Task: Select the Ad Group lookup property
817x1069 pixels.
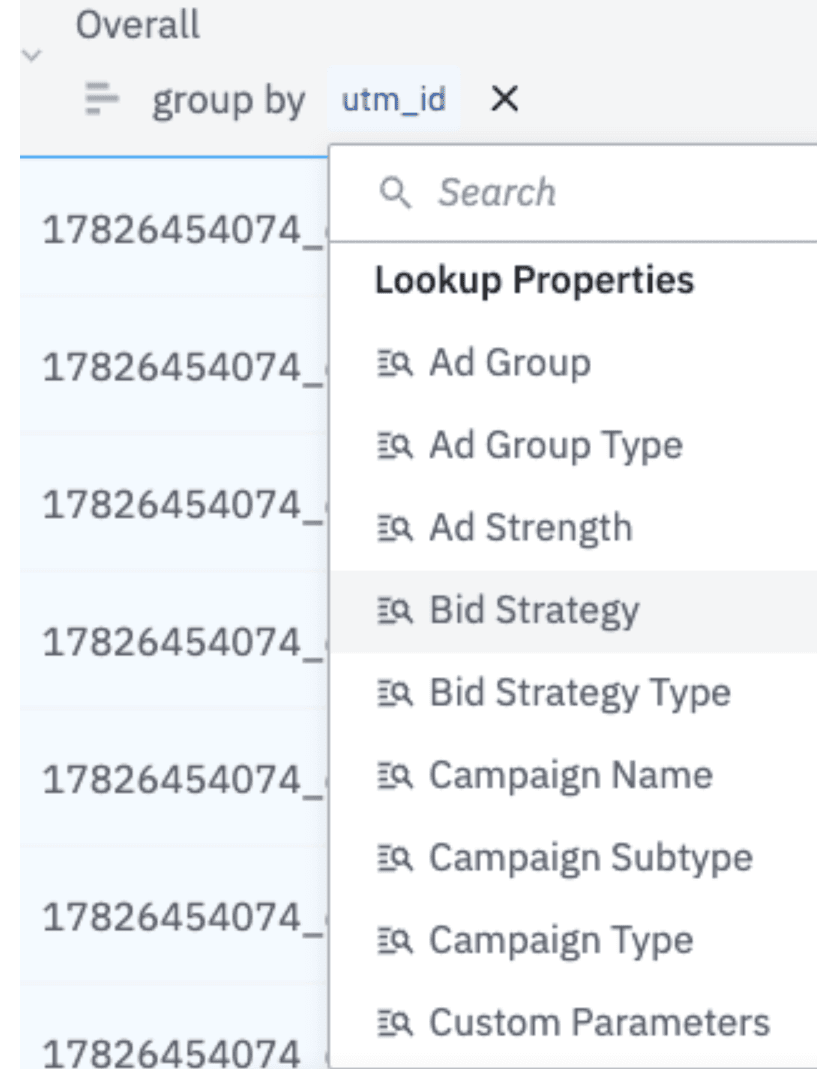Action: pyautogui.click(x=480, y=362)
